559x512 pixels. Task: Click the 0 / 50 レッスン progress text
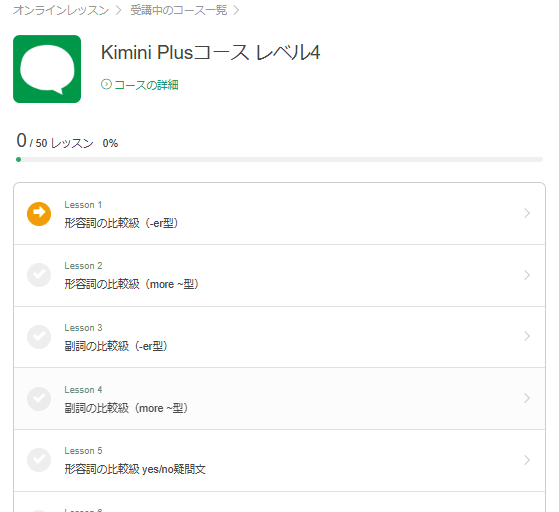55,141
